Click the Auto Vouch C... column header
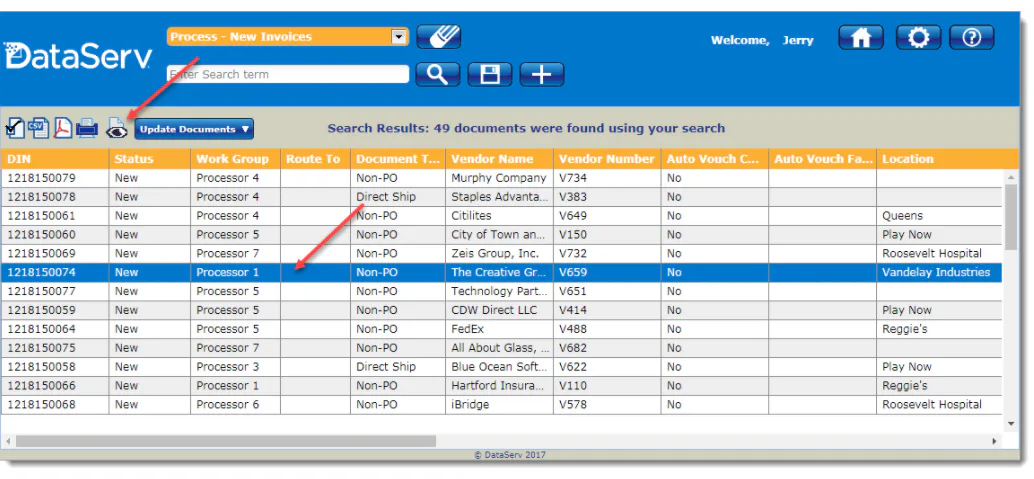Image resolution: width=1034 pixels, height=479 pixels. pos(715,159)
